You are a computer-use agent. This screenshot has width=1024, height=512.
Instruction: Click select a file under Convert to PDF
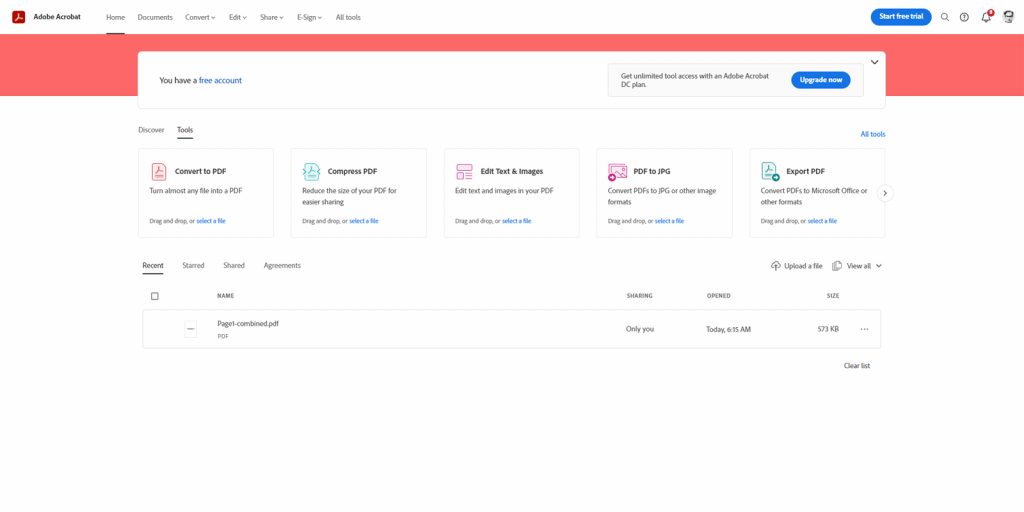[211, 221]
